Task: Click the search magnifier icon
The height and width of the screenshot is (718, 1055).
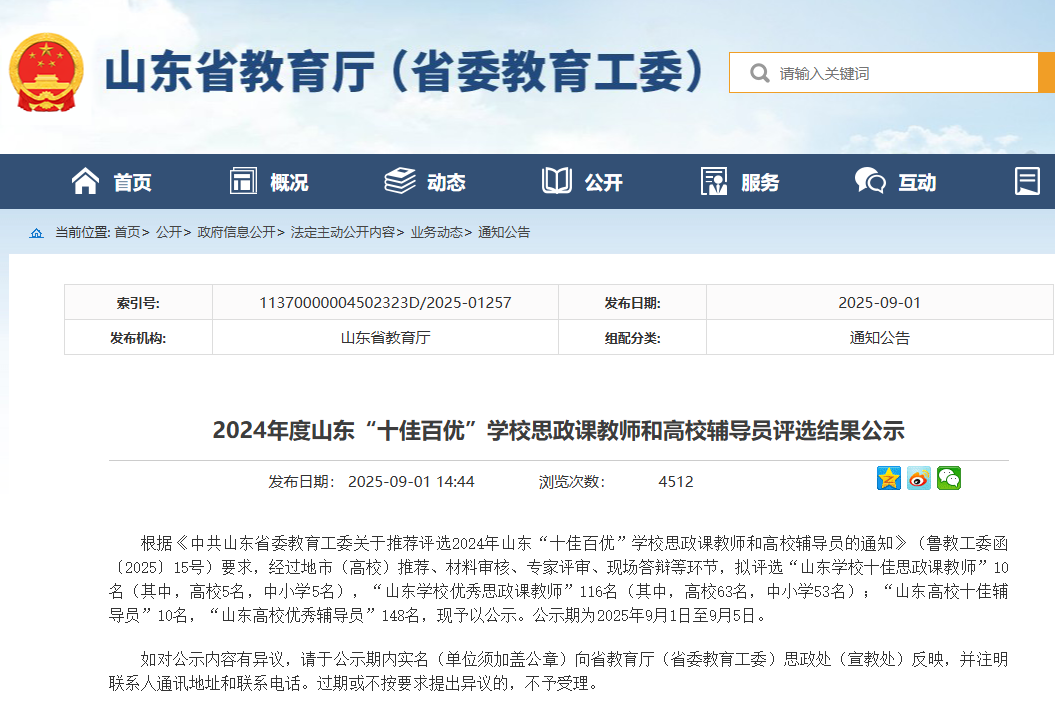Action: [x=760, y=73]
